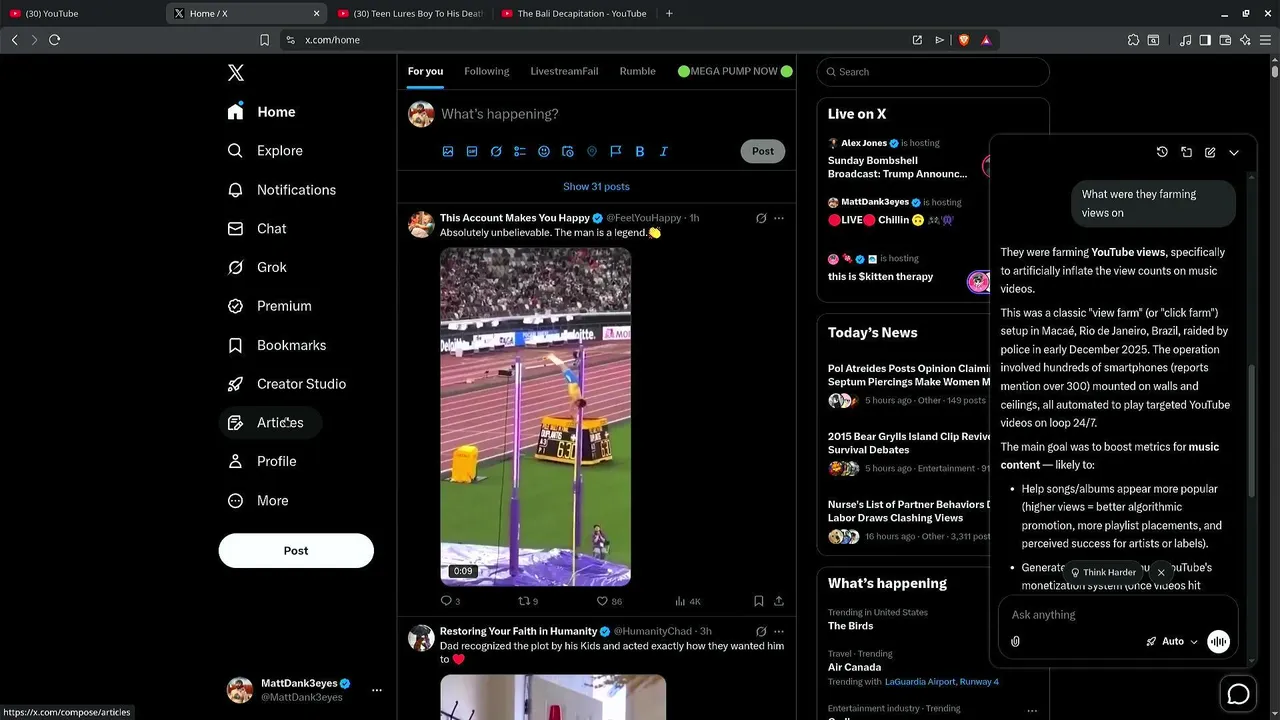
Task: Open the MattDank3eyes account menu dots
Action: pos(377,690)
